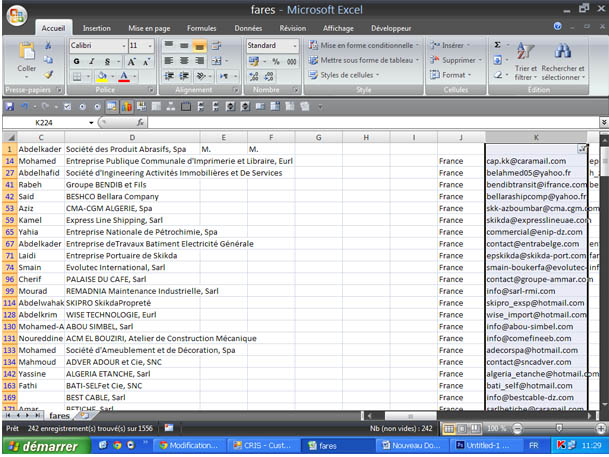609x457 pixels.
Task: Select the fares sheet tab
Action: pos(59,416)
